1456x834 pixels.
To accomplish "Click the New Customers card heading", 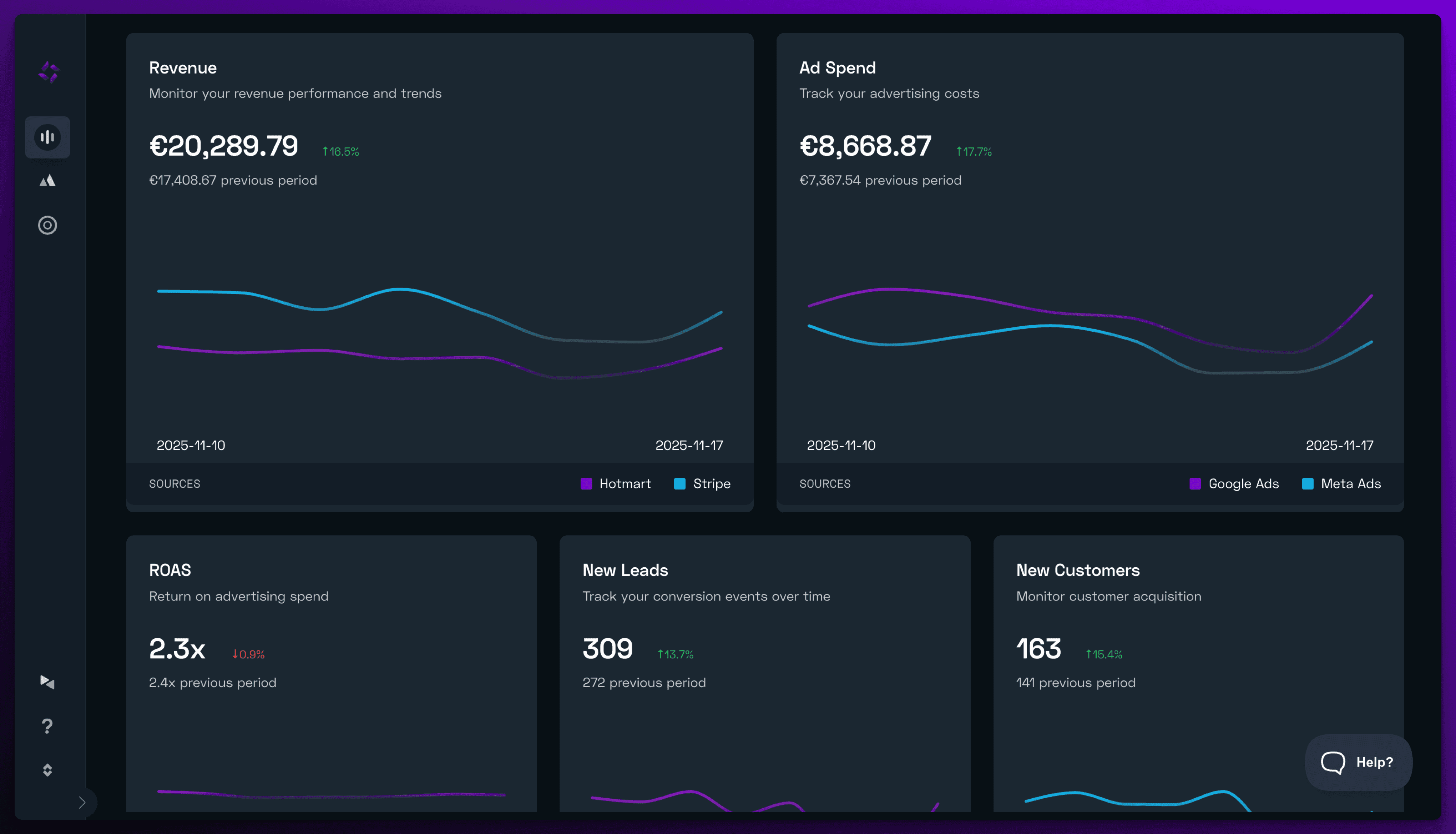I will (1077, 570).
